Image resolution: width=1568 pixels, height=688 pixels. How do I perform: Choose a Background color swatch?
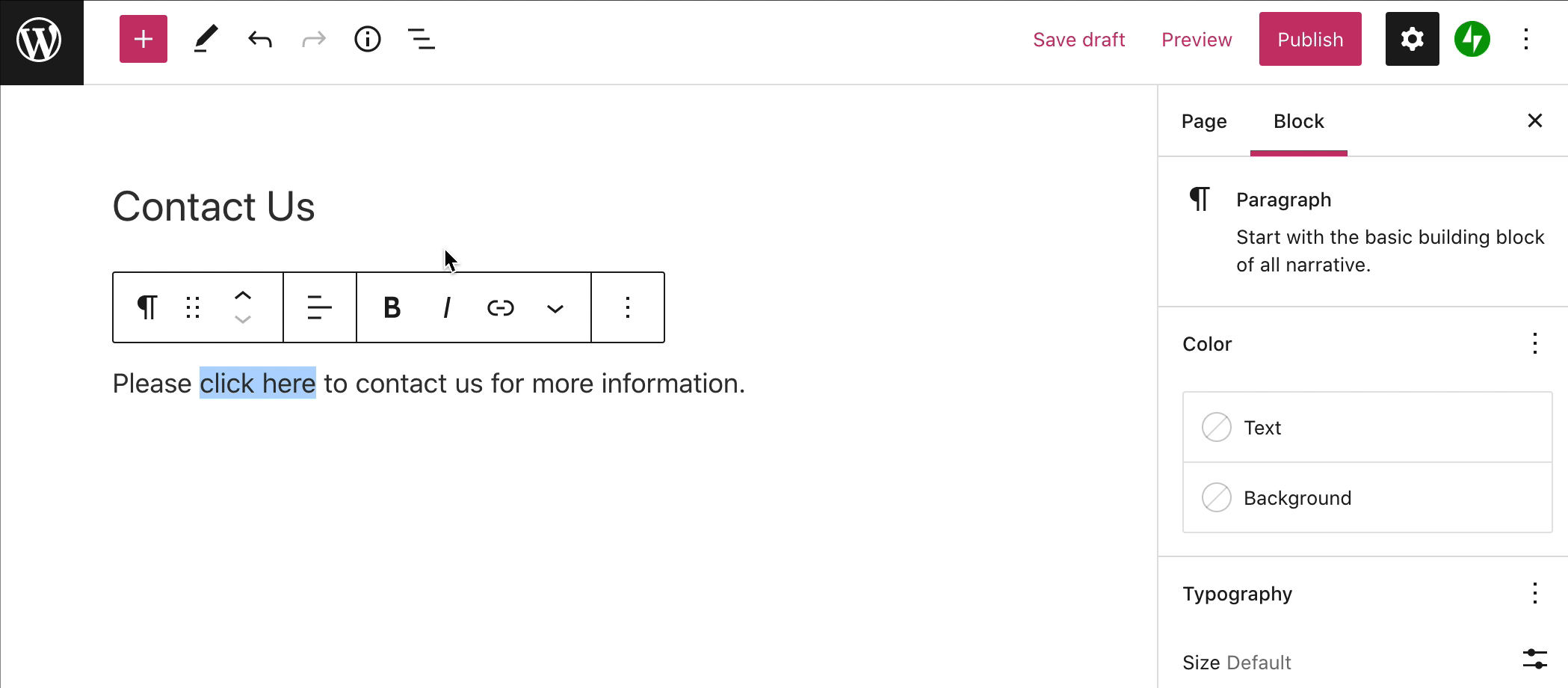point(1216,497)
